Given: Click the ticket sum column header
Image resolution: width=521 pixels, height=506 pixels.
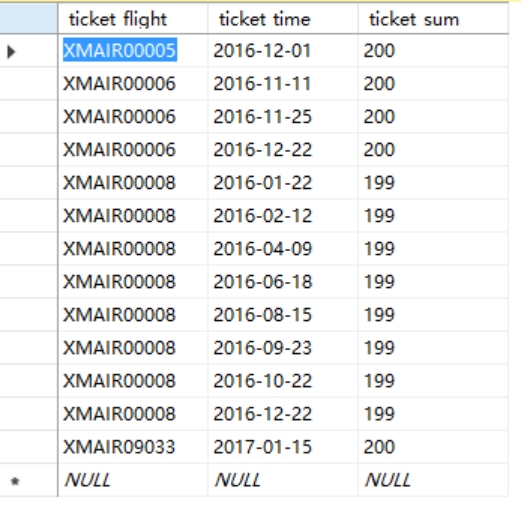Looking at the screenshot, I should pos(433,19).
